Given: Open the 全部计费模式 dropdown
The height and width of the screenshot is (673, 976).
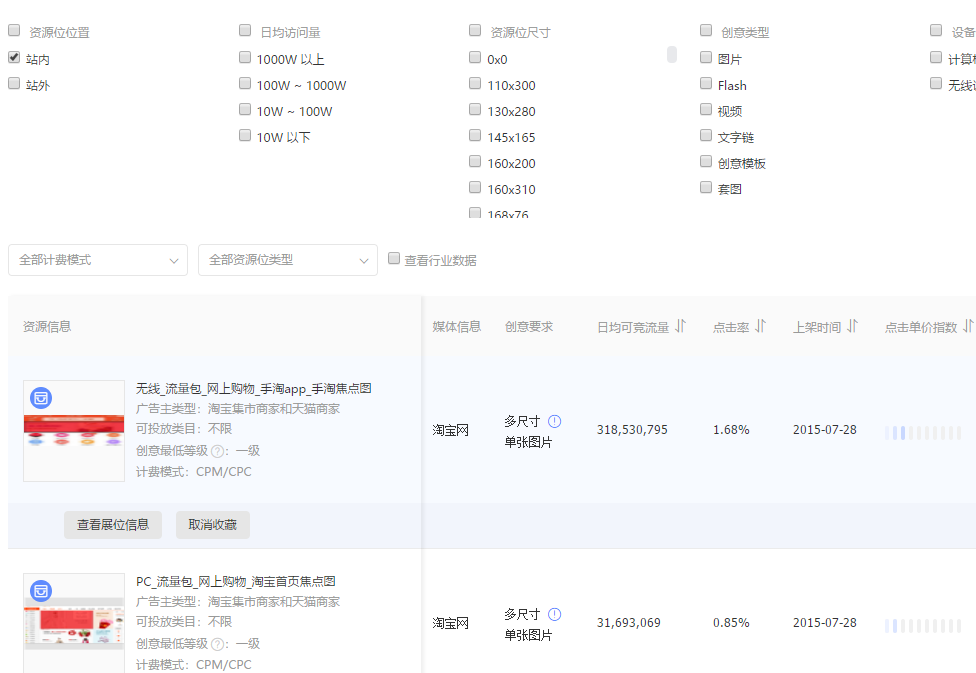Looking at the screenshot, I should pyautogui.click(x=98, y=260).
